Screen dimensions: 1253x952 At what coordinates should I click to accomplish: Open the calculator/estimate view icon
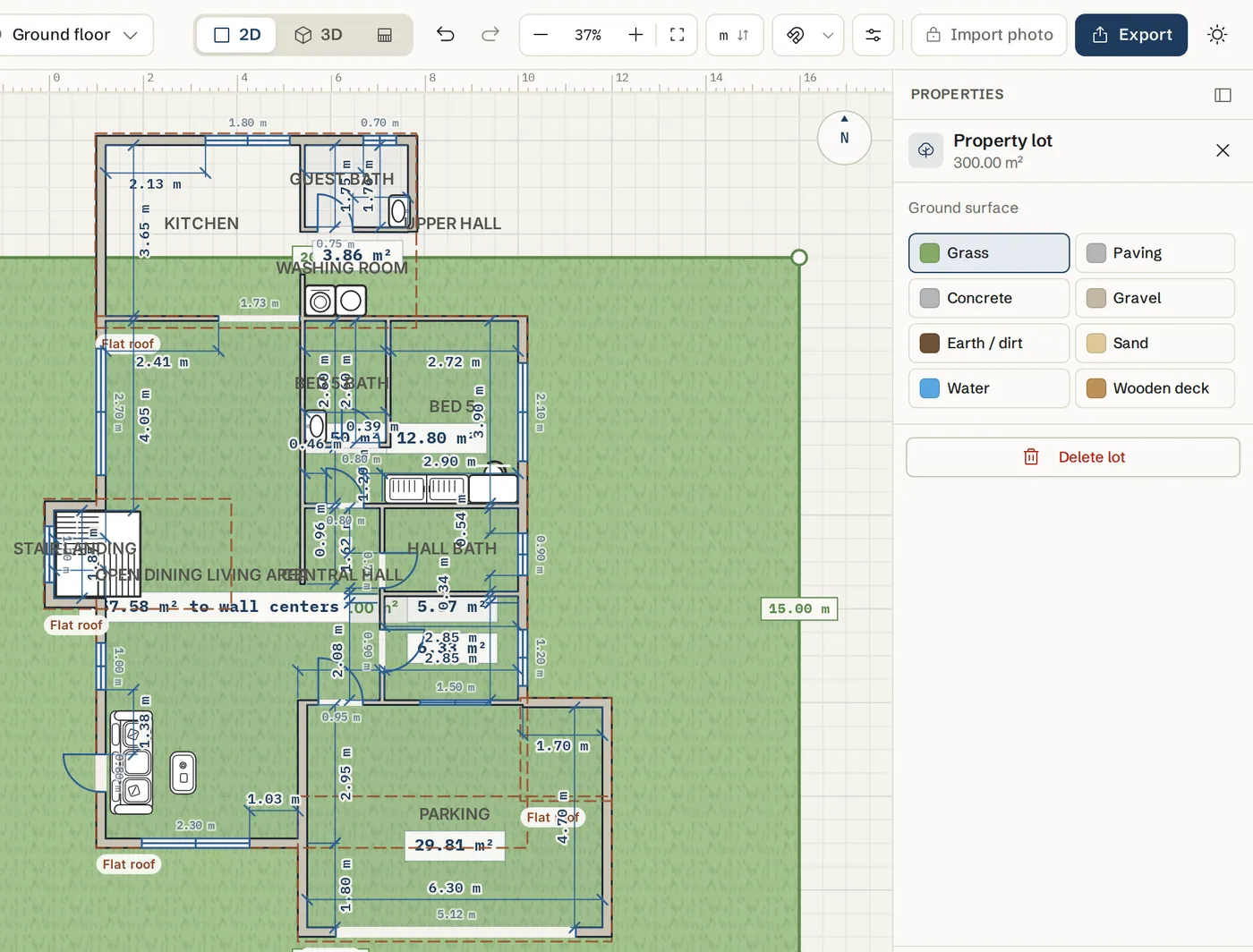(385, 35)
